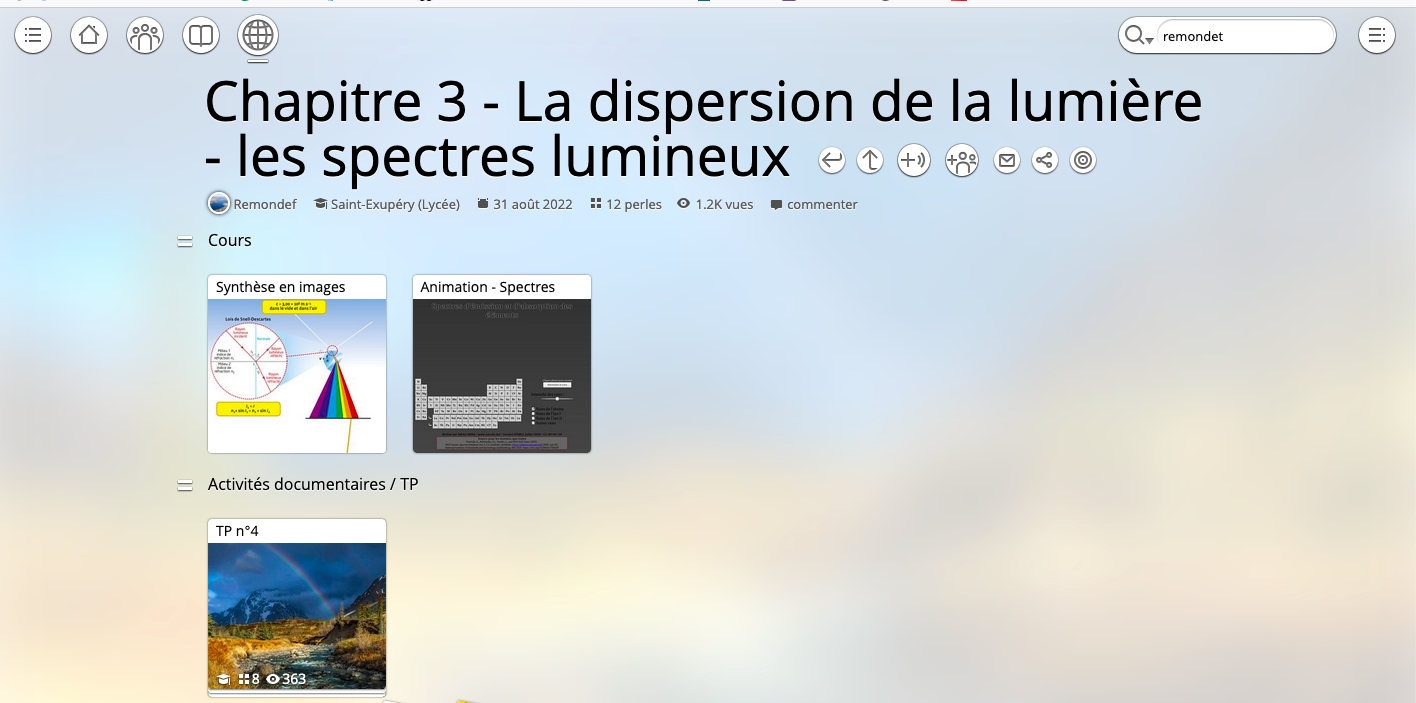The height and width of the screenshot is (703, 1416).
Task: Open the team members icon
Action: pyautogui.click(x=144, y=35)
